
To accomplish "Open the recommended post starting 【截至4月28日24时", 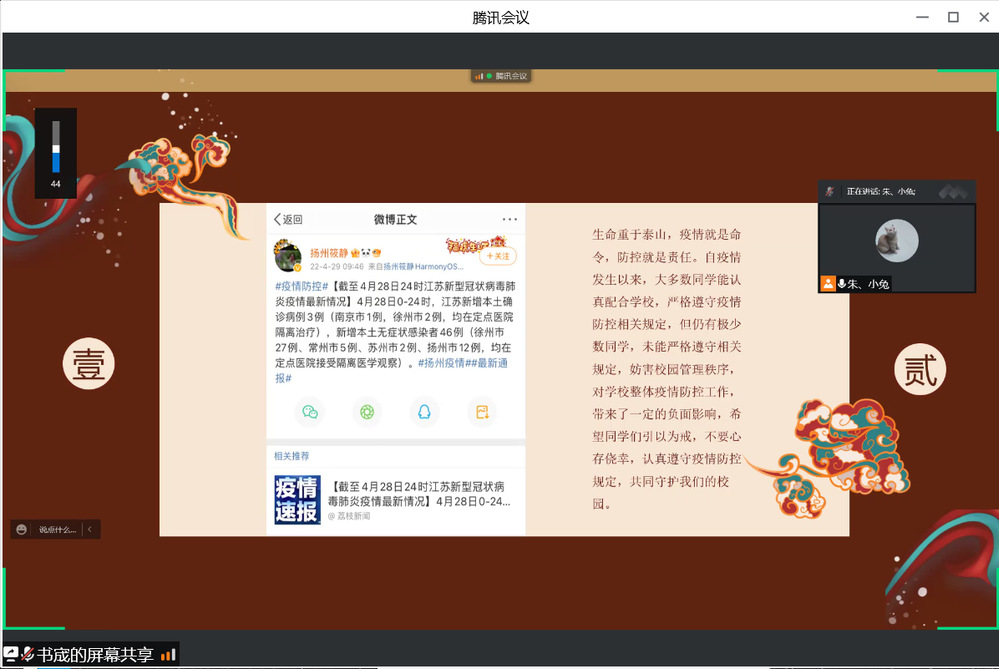I will pos(419,494).
